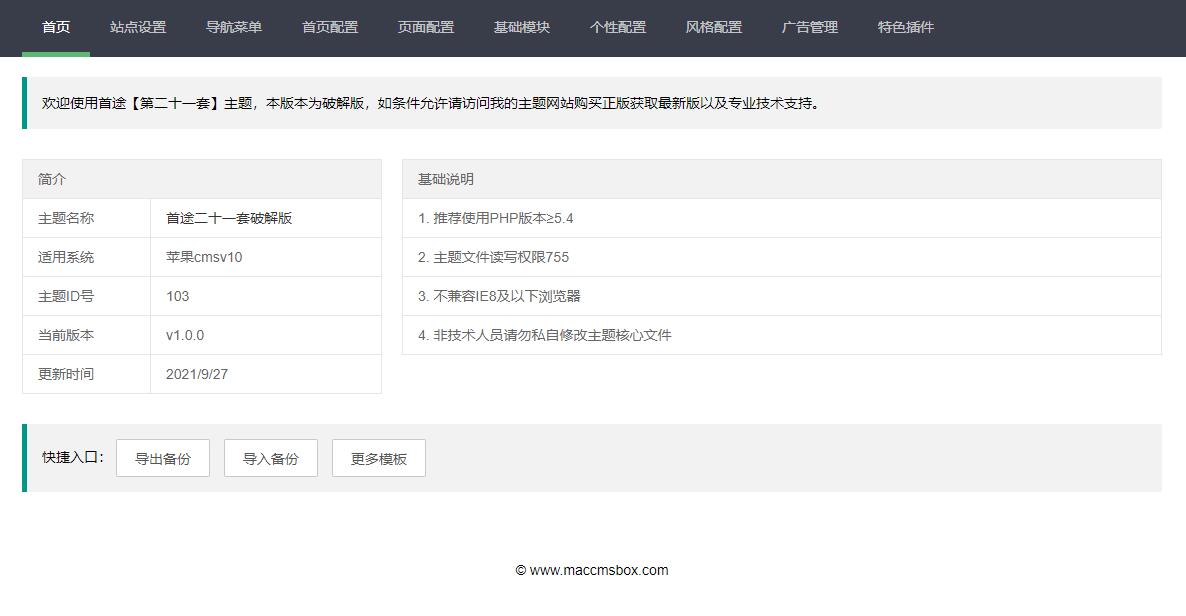Select the theme name value 首途二十一套破解版
This screenshot has height=616, width=1186.
coord(229,218)
